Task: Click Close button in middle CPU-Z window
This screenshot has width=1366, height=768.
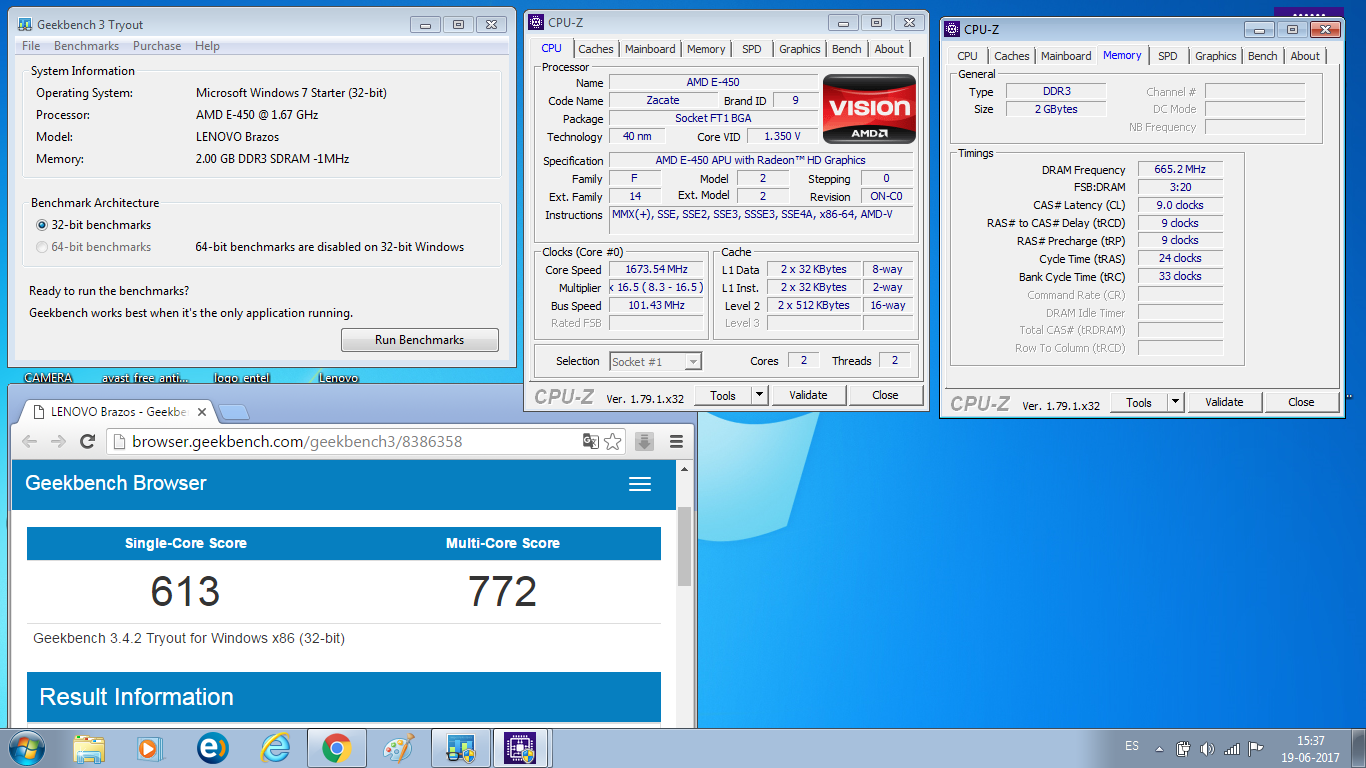Action: (x=885, y=395)
